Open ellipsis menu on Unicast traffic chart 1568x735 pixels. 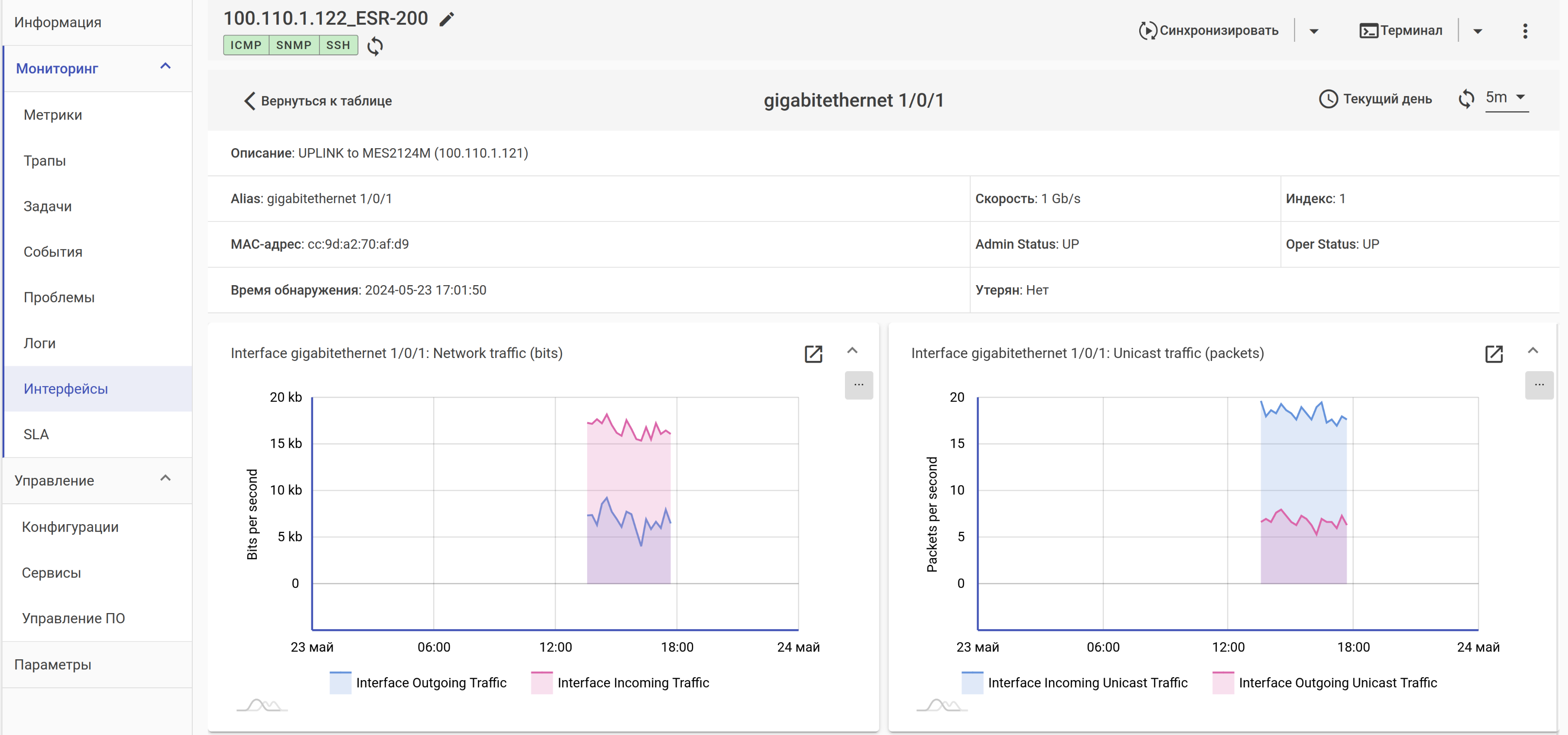(x=1539, y=385)
